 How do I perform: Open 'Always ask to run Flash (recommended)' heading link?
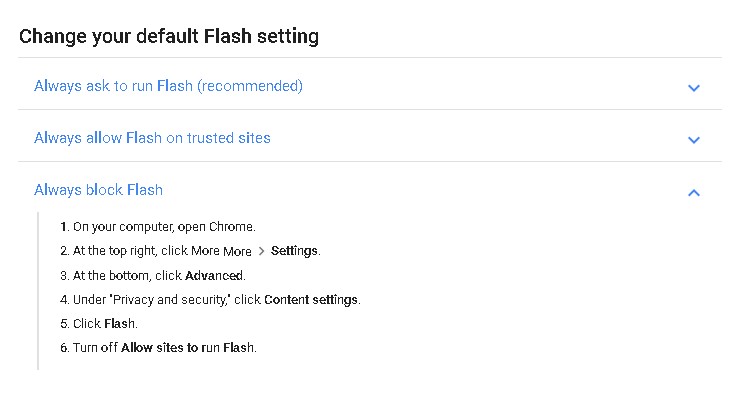[168, 86]
